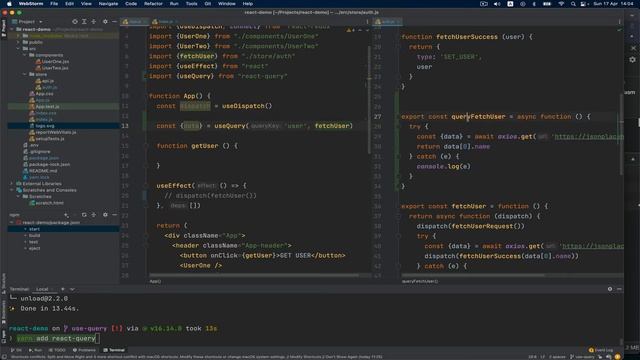Collapse the src folder
Viewport: 640px width, 360px height.
pos(18,49)
